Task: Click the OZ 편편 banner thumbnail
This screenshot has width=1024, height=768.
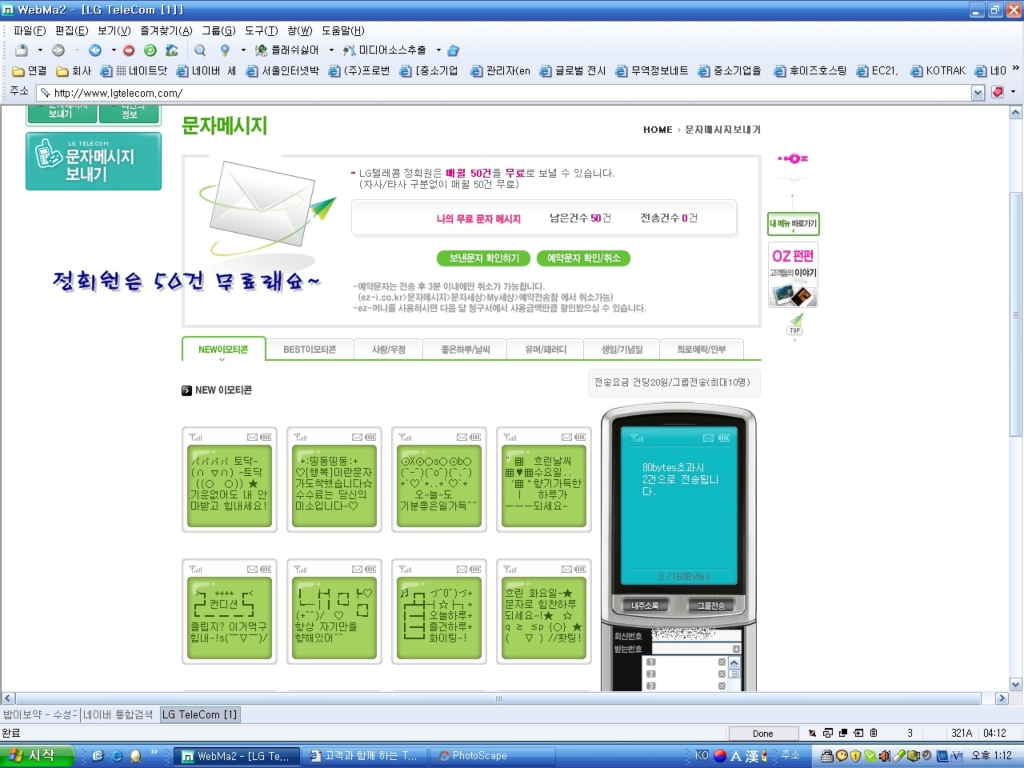Action: pyautogui.click(x=793, y=274)
